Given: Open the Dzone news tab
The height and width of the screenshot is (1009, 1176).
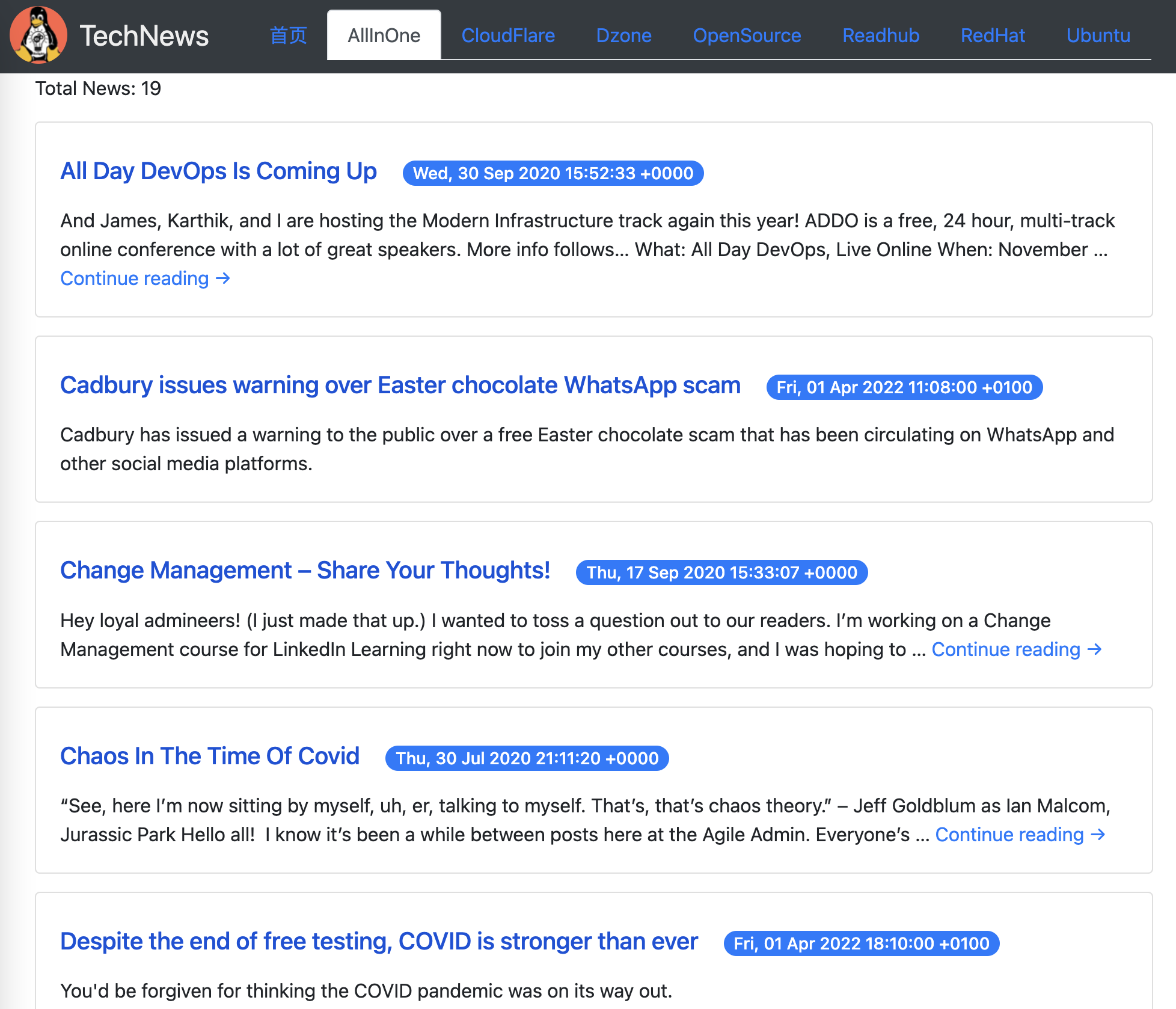Looking at the screenshot, I should (623, 35).
